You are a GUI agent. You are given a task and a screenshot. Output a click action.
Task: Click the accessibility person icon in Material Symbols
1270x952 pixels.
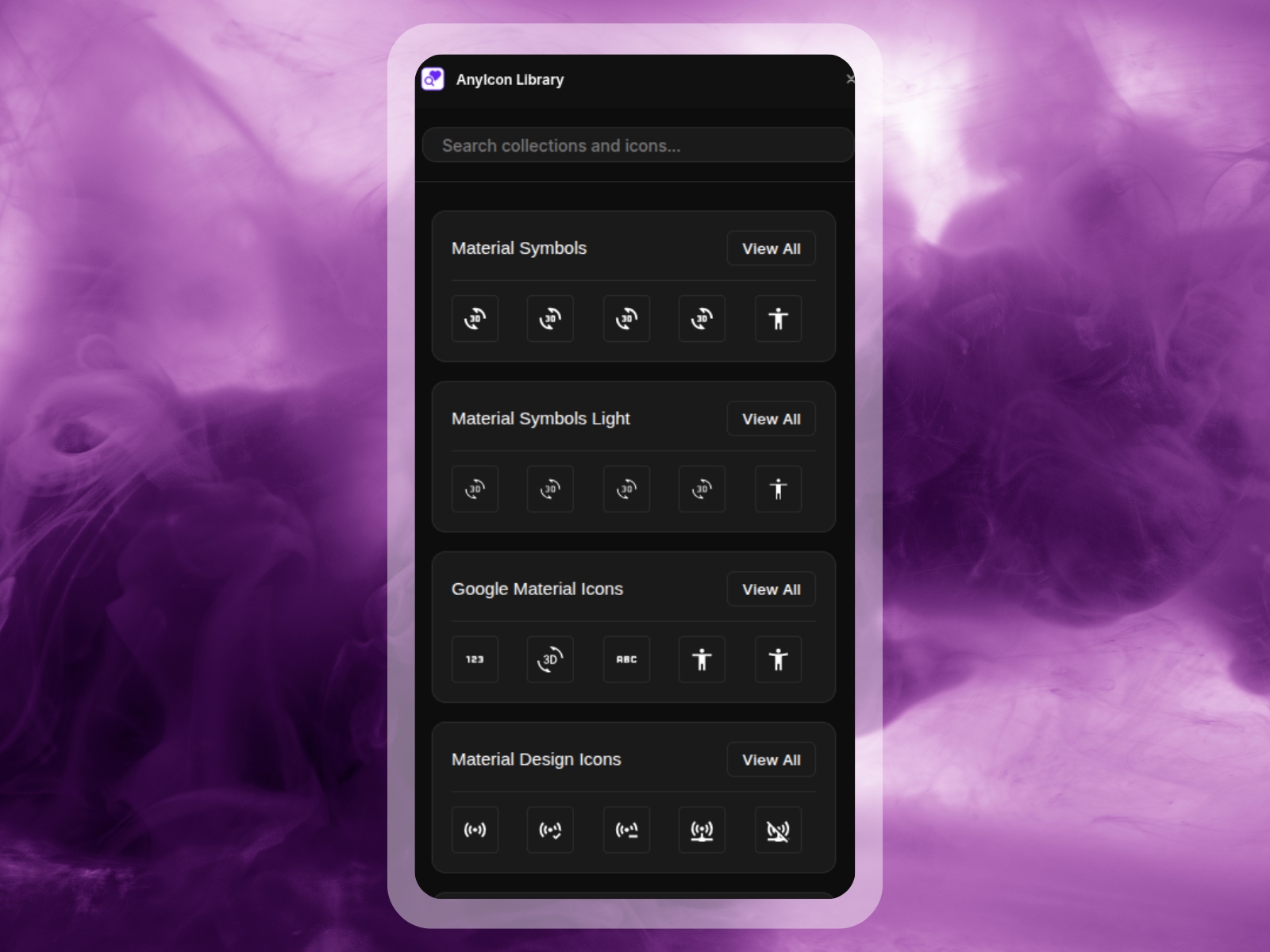[x=778, y=318]
